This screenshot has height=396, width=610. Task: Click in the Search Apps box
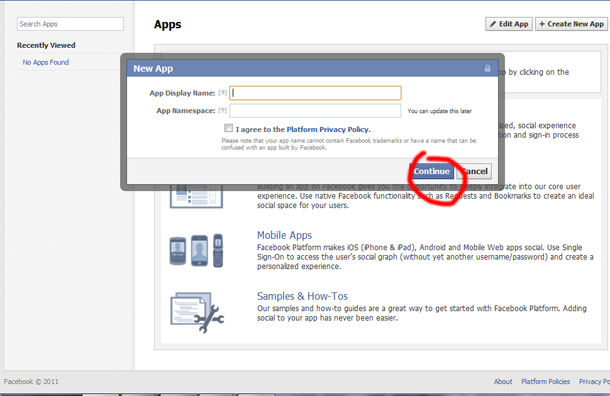pyautogui.click(x=70, y=24)
